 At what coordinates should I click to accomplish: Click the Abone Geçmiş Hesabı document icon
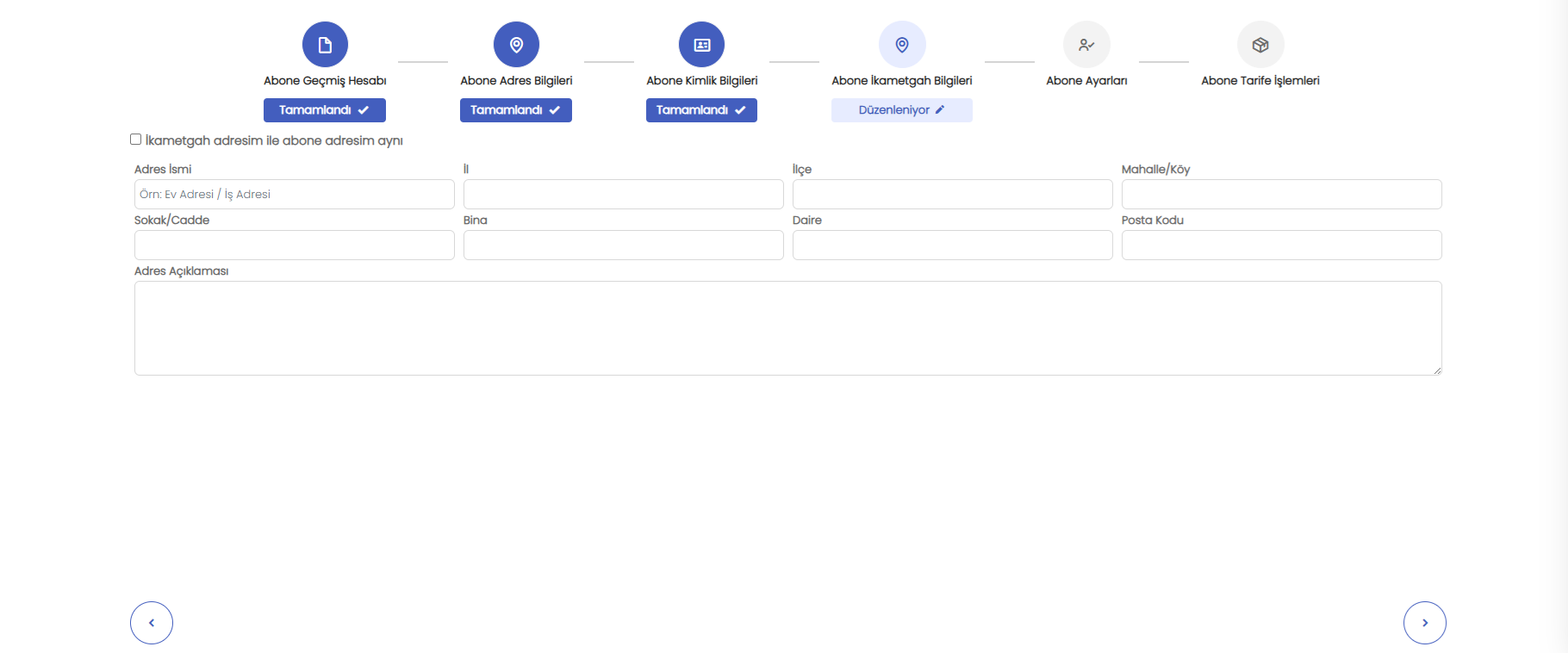click(325, 45)
